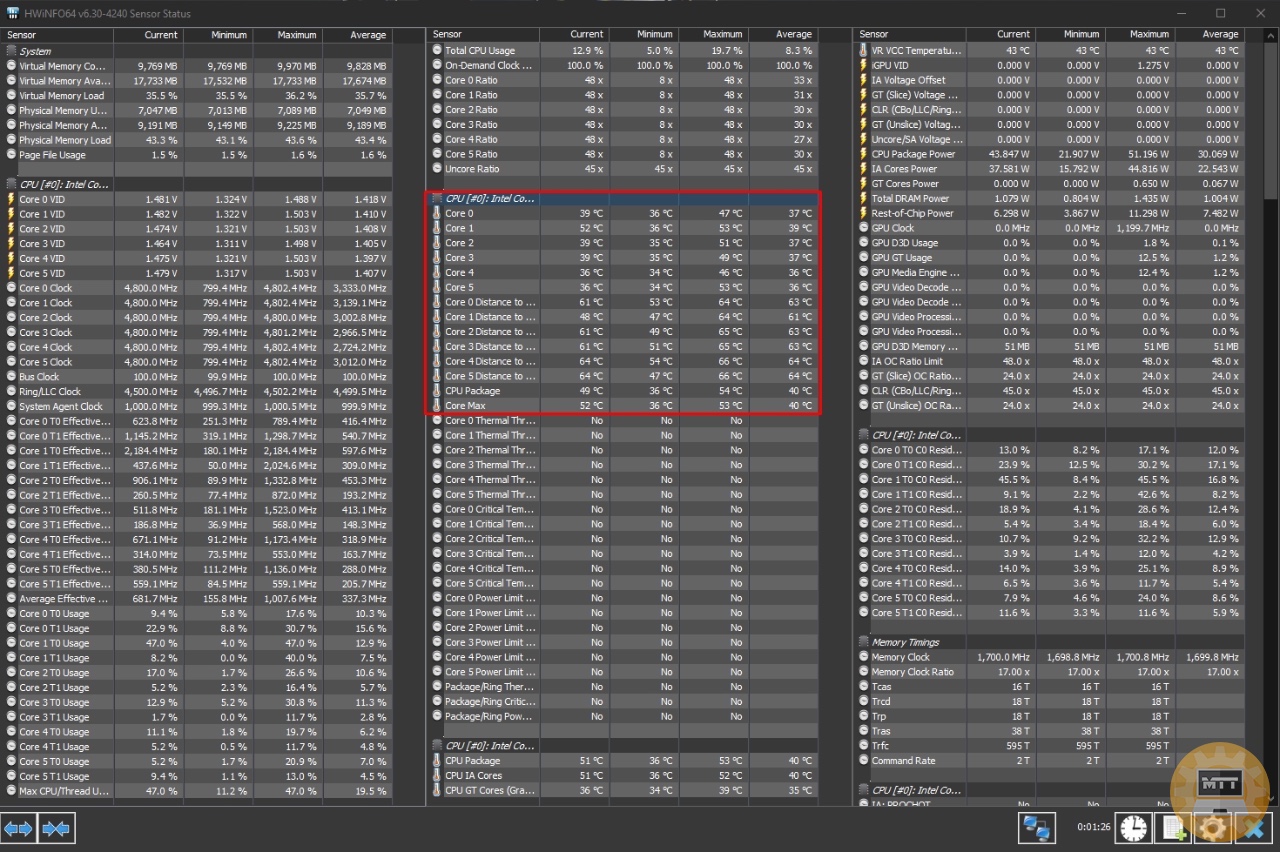Click lightning icon beside Total DRAM Power
1280x852 pixels.
864,198
